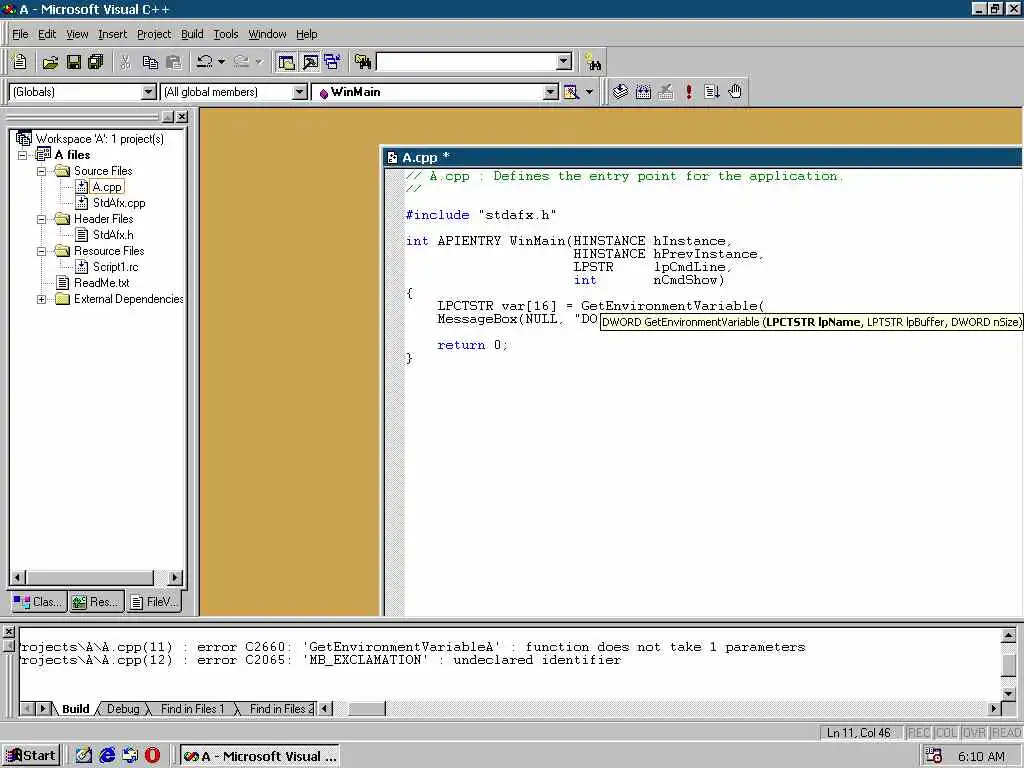Click the Workspace 'A': 1 project(s) node
The image size is (1024, 768).
[x=99, y=138]
